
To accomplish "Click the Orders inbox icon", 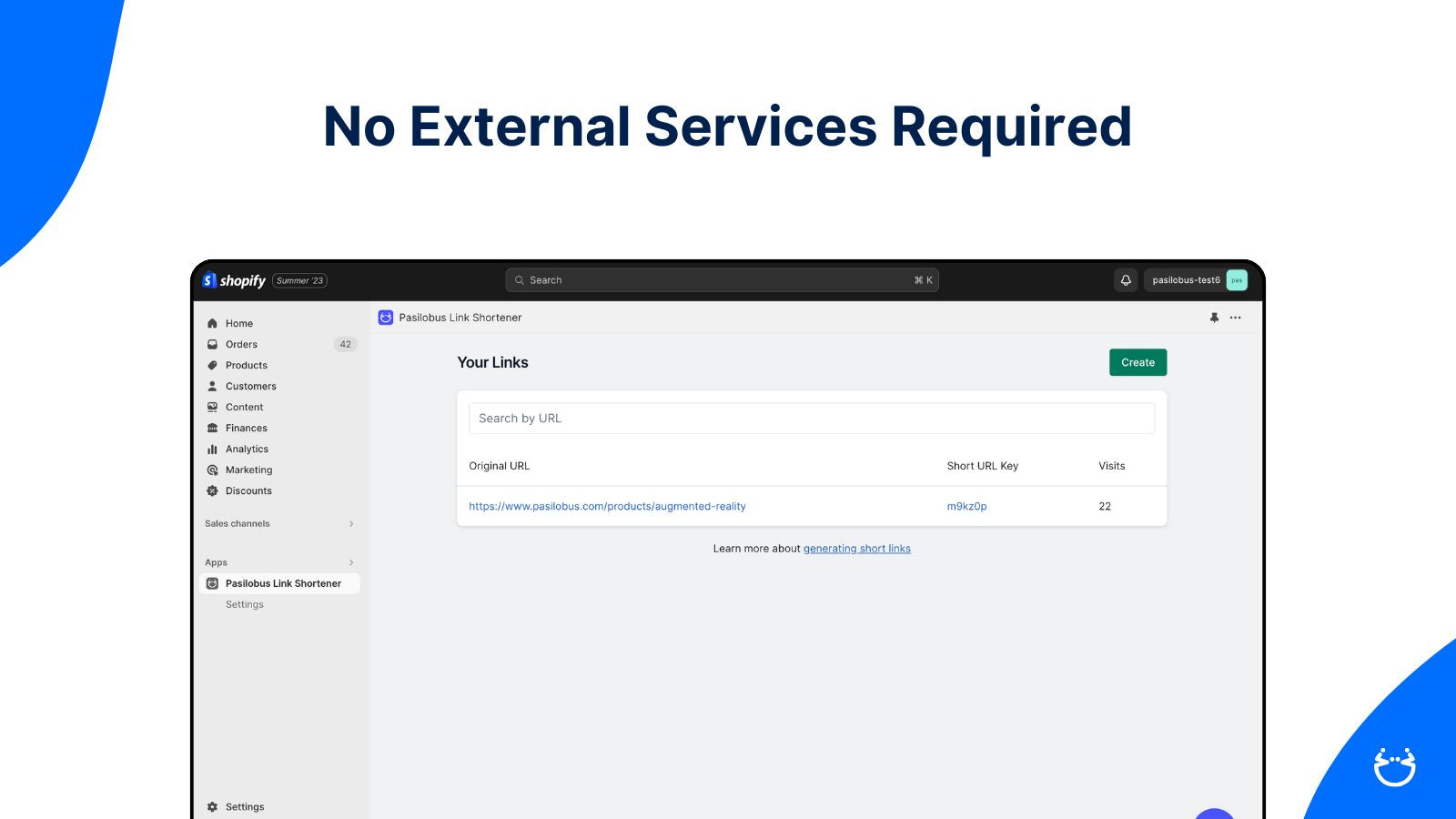I will [212, 344].
